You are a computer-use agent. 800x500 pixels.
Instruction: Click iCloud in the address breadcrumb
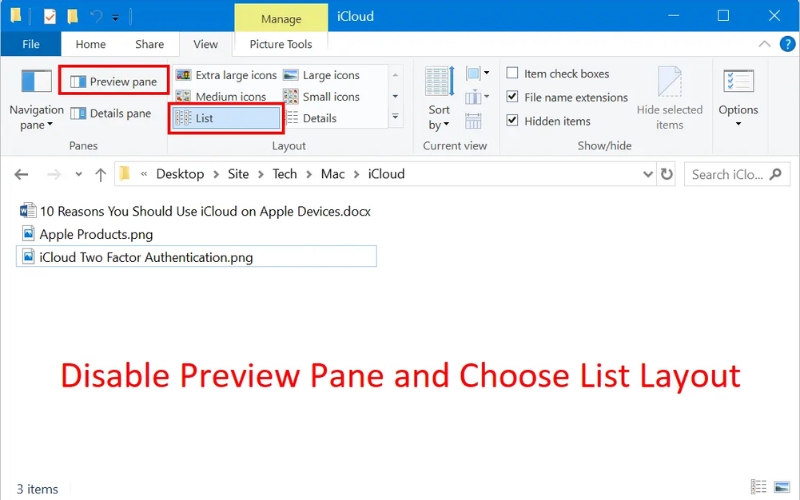click(x=386, y=174)
